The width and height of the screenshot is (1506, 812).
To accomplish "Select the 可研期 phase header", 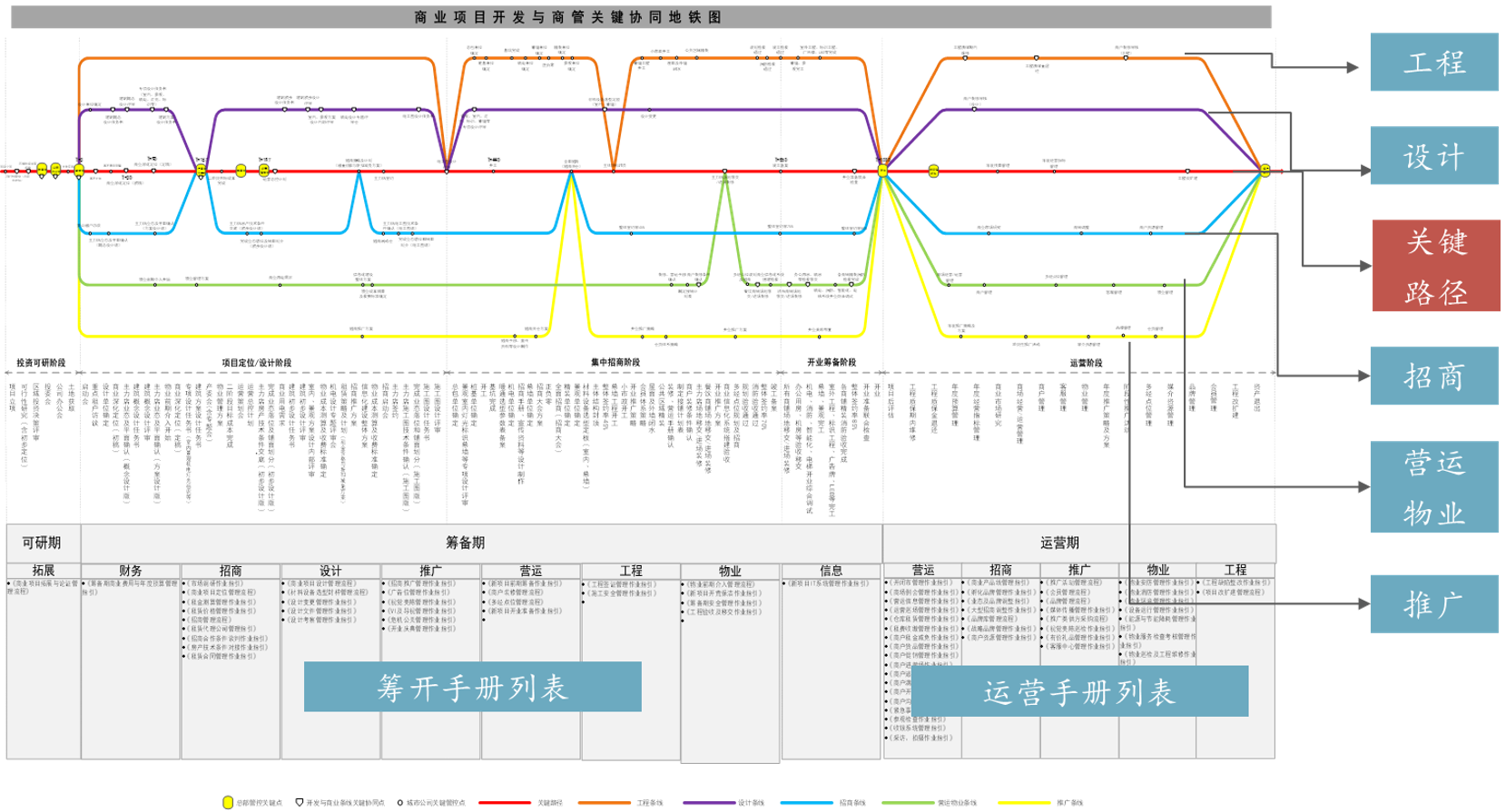I will (x=43, y=543).
